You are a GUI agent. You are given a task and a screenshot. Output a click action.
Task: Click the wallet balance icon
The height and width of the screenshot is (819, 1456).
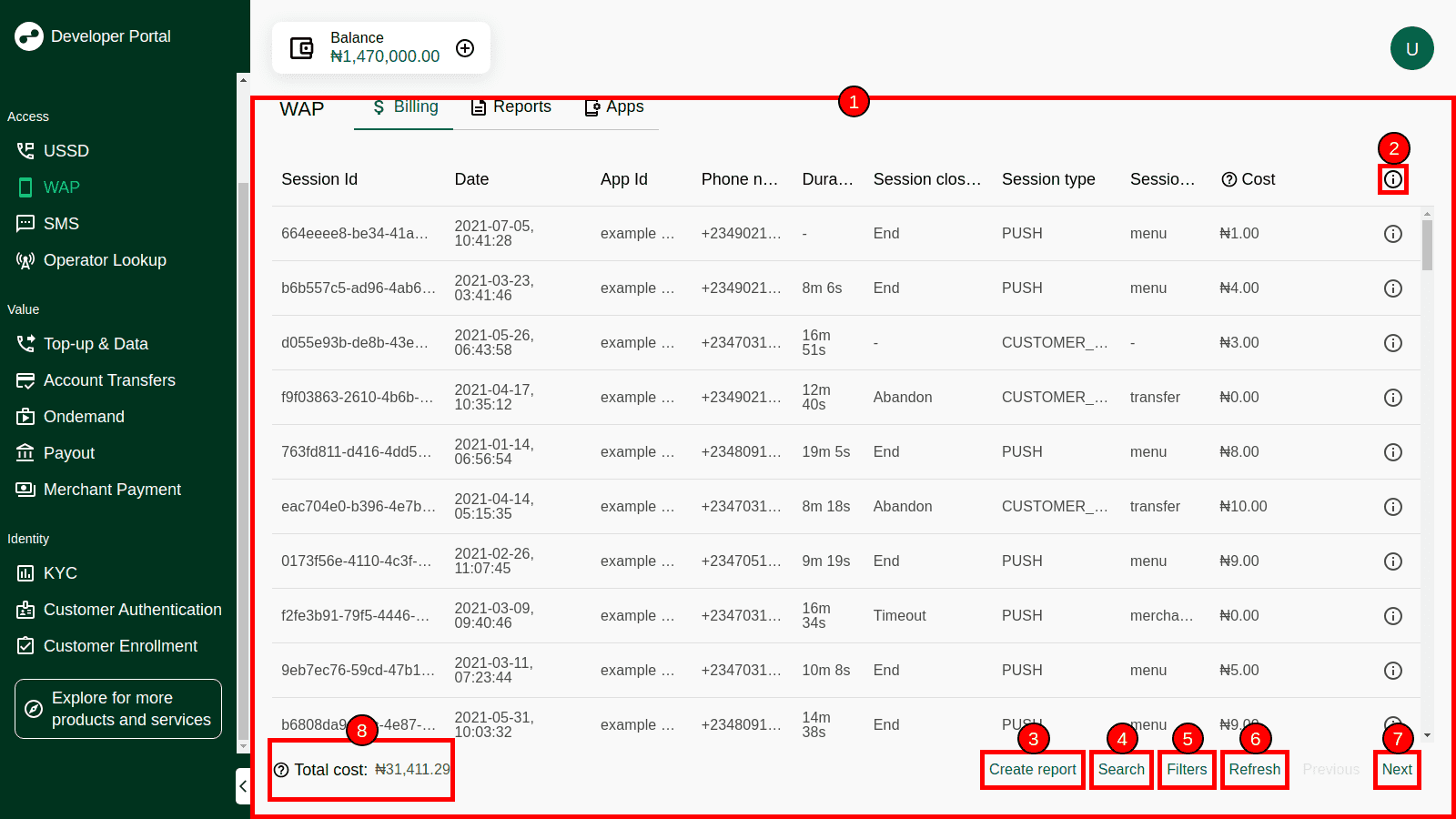click(301, 48)
